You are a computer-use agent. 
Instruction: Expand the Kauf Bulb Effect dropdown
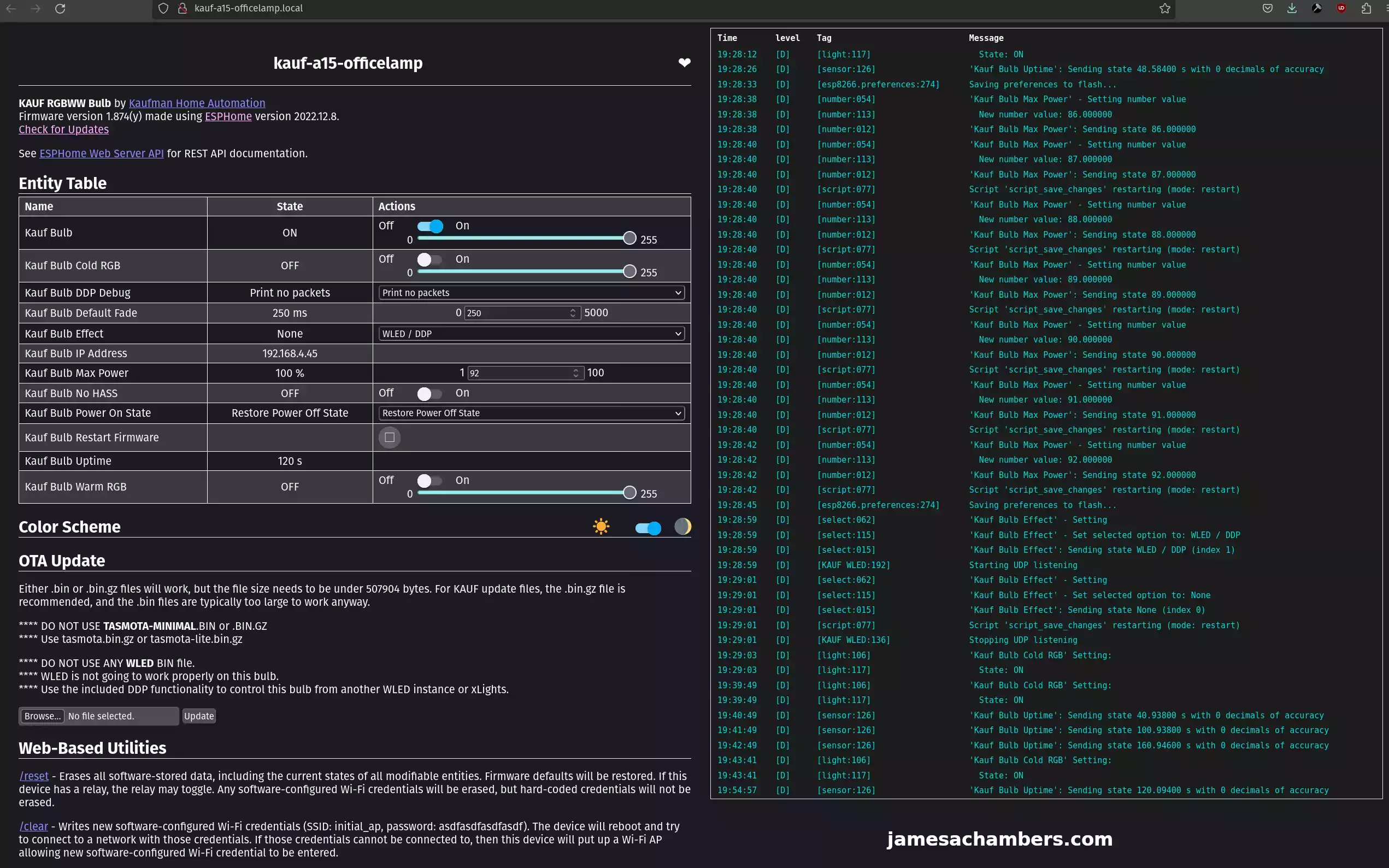pos(531,333)
